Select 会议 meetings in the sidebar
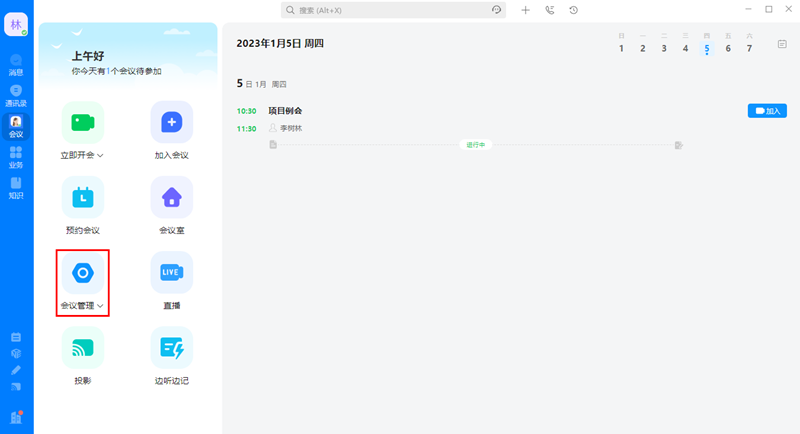This screenshot has height=434, width=800. (x=16, y=126)
